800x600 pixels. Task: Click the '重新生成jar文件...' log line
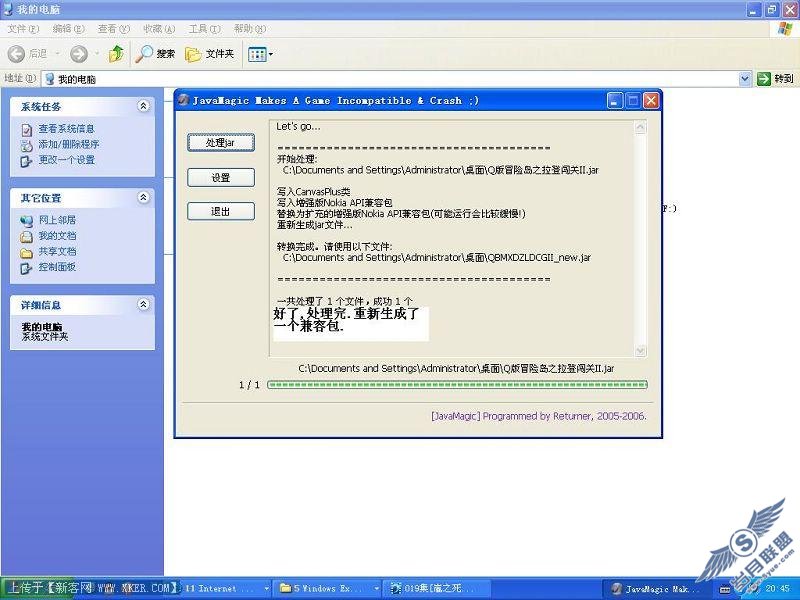pyautogui.click(x=314, y=224)
